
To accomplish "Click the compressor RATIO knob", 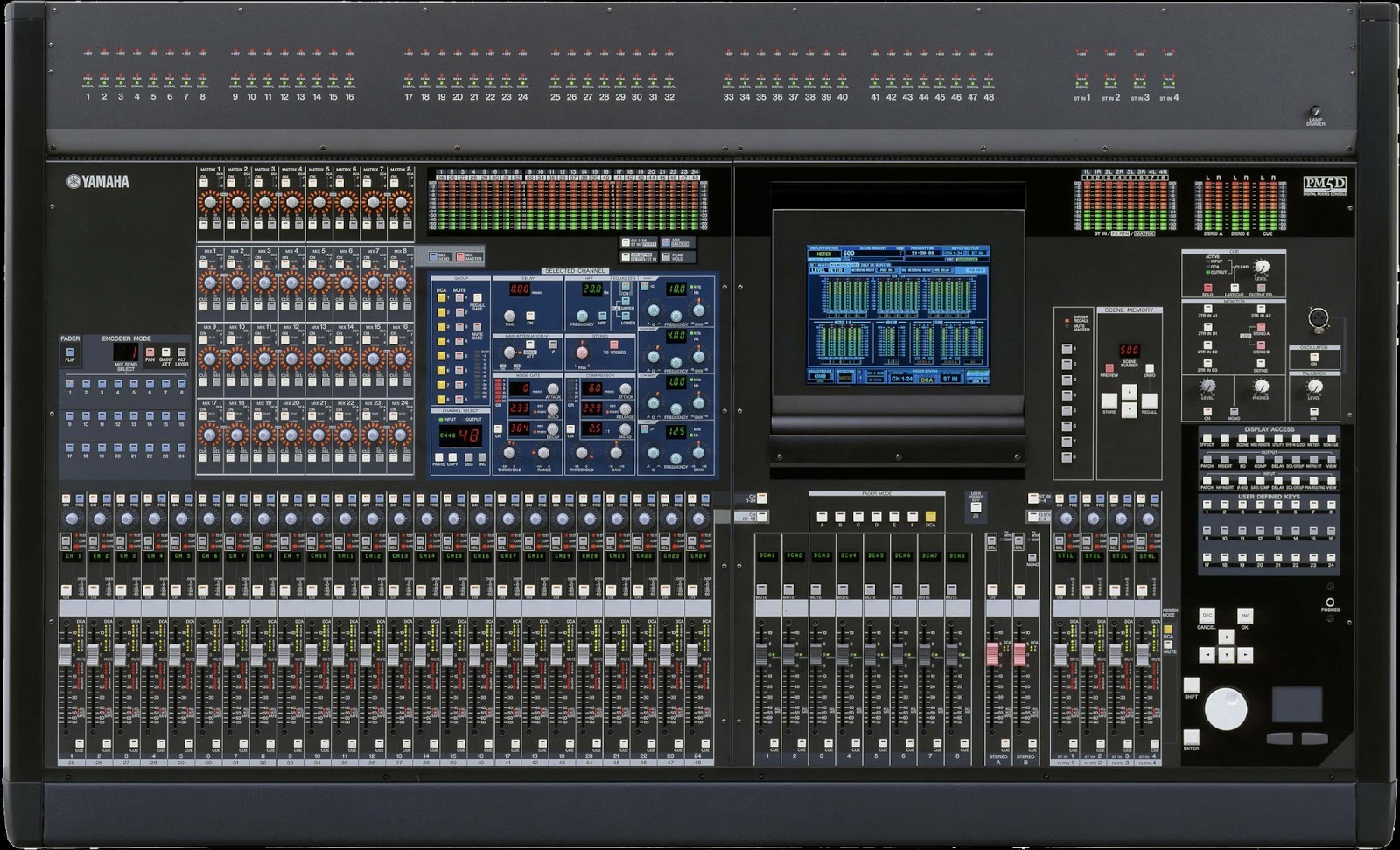I will [x=626, y=431].
